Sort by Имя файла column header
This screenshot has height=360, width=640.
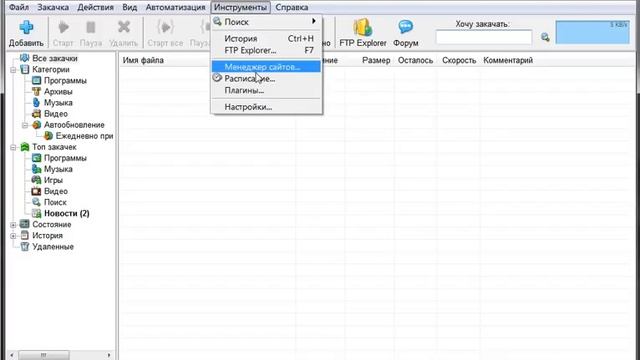click(143, 60)
